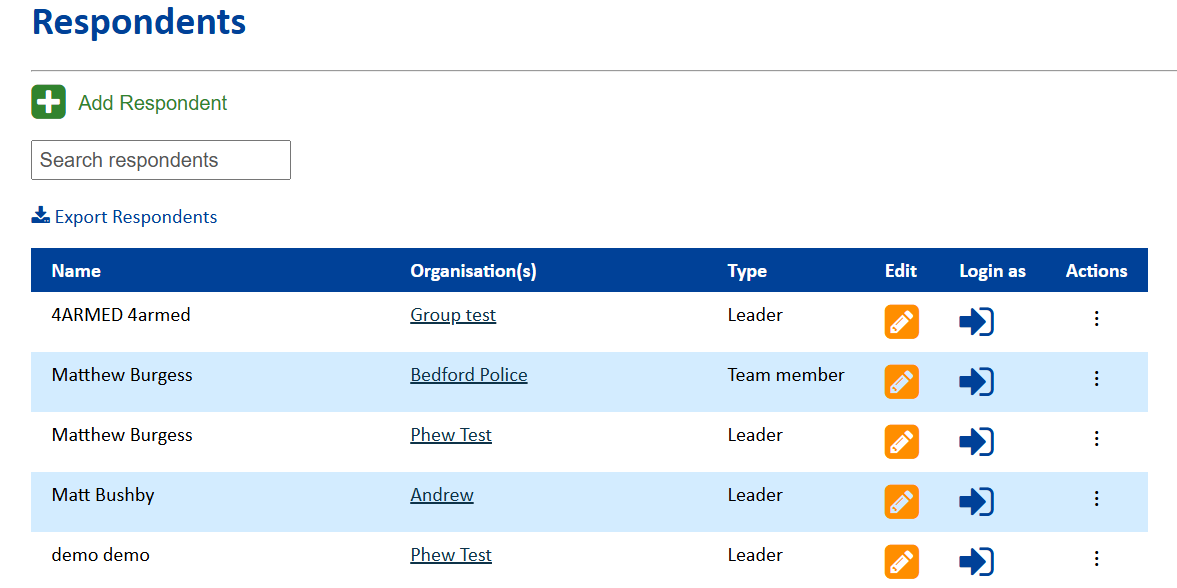Viewport: 1177px width, 588px height.
Task: Login as demo demo respondent
Action: click(x=976, y=562)
